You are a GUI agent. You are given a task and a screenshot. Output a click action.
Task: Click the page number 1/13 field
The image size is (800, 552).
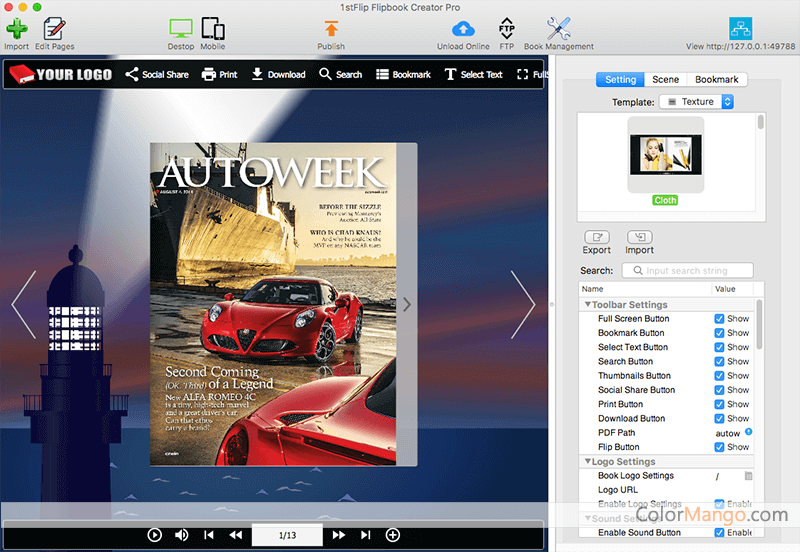point(287,535)
